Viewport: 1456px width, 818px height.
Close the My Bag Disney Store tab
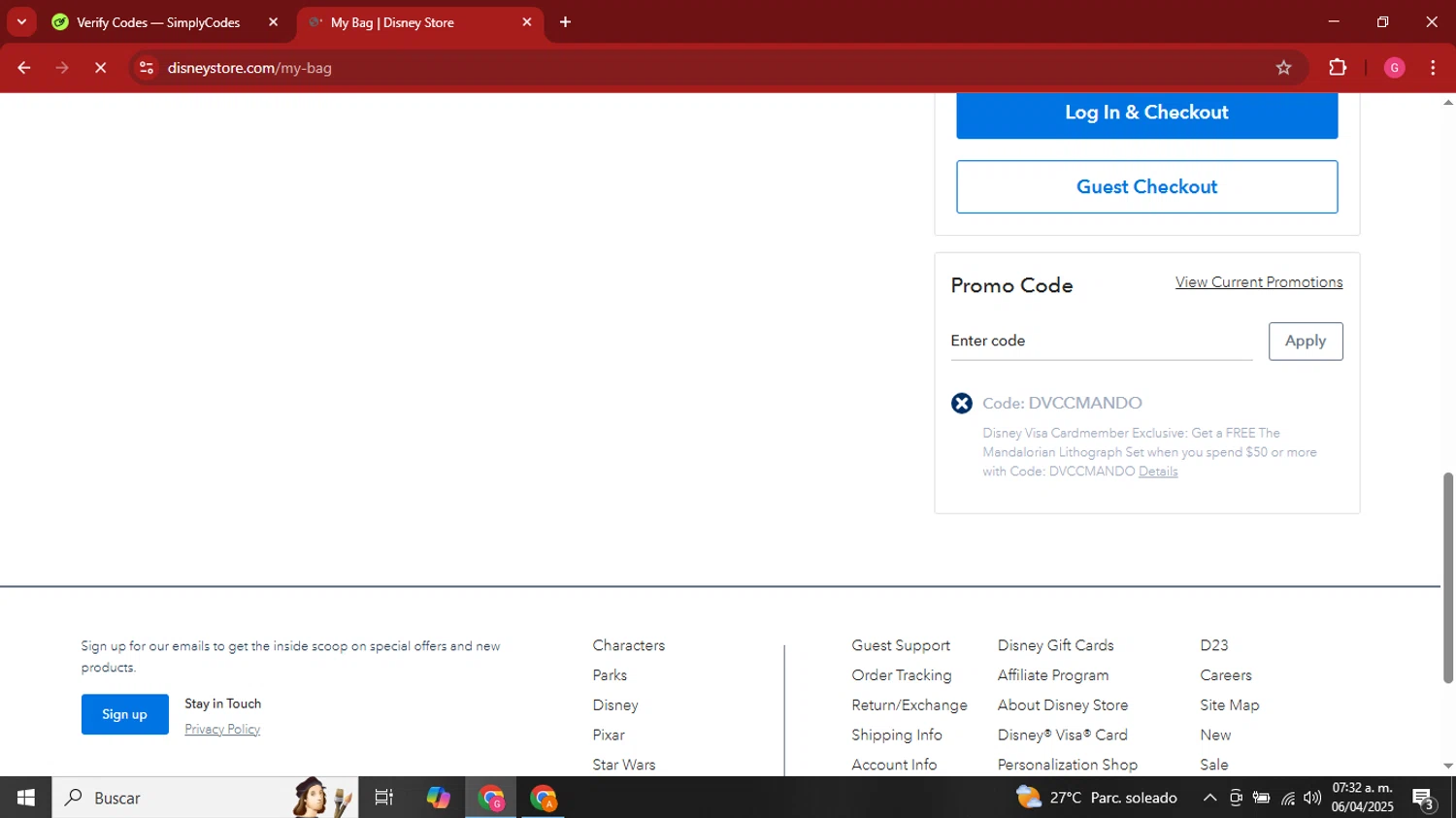click(527, 22)
